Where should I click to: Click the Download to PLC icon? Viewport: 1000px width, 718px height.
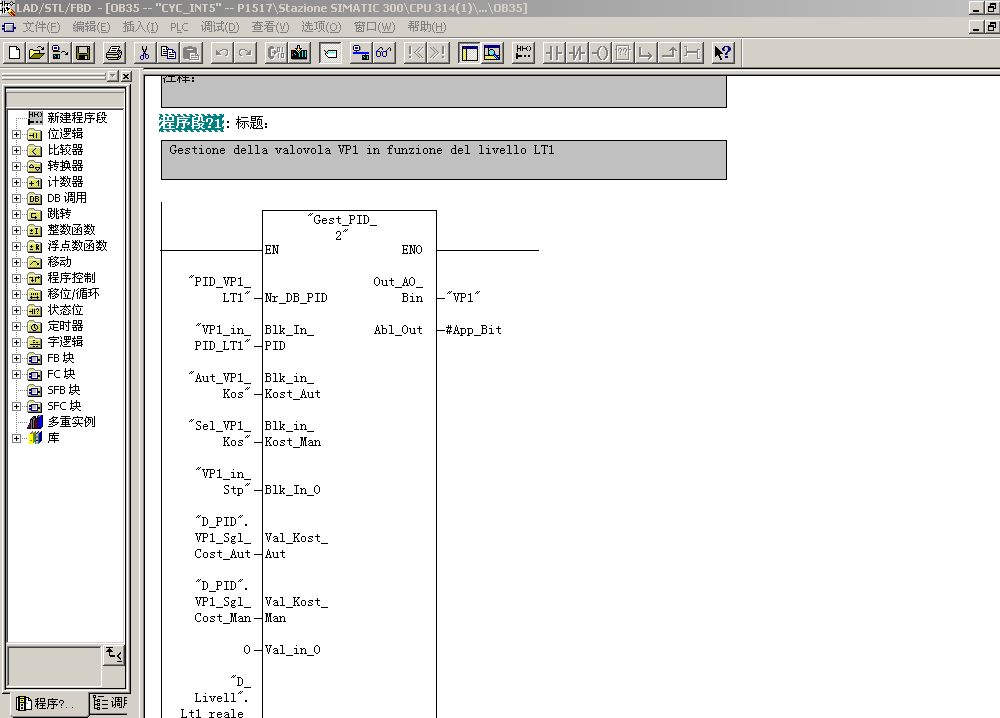(299, 53)
